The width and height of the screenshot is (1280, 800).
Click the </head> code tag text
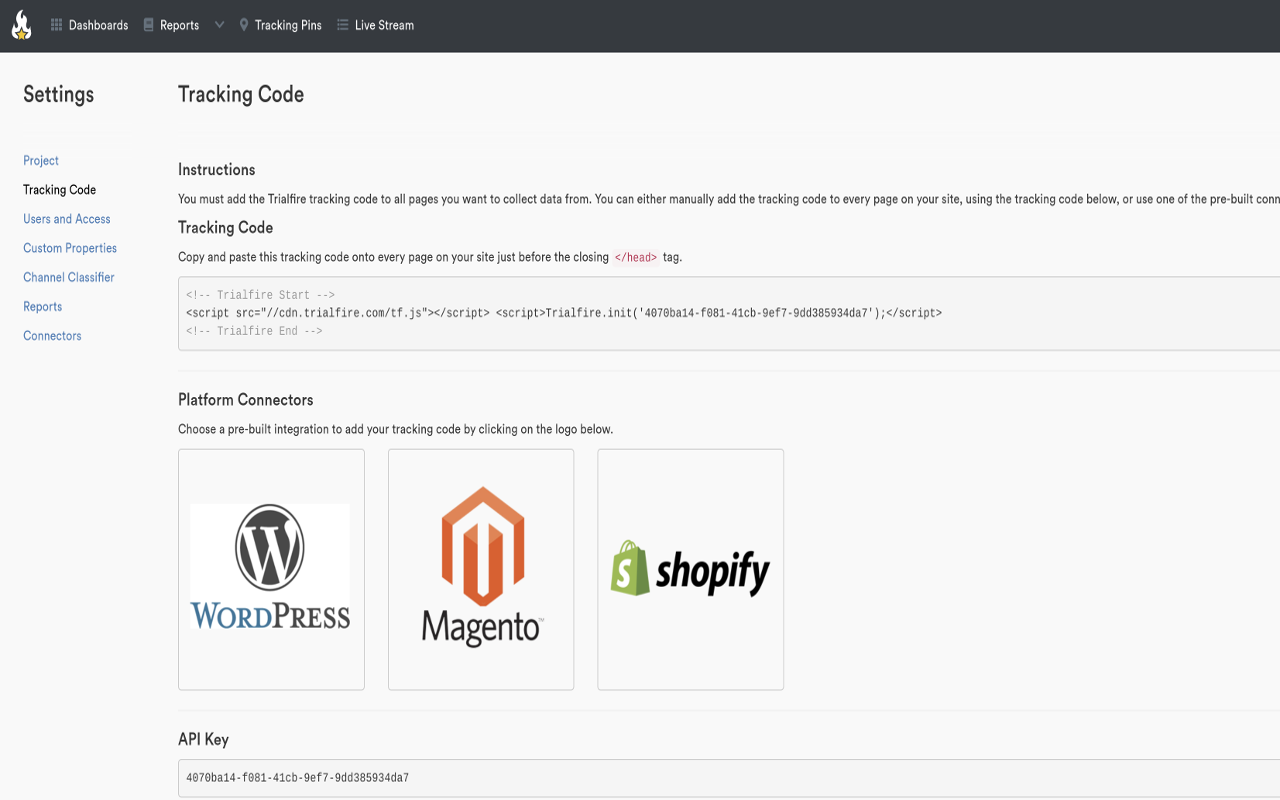coord(636,257)
